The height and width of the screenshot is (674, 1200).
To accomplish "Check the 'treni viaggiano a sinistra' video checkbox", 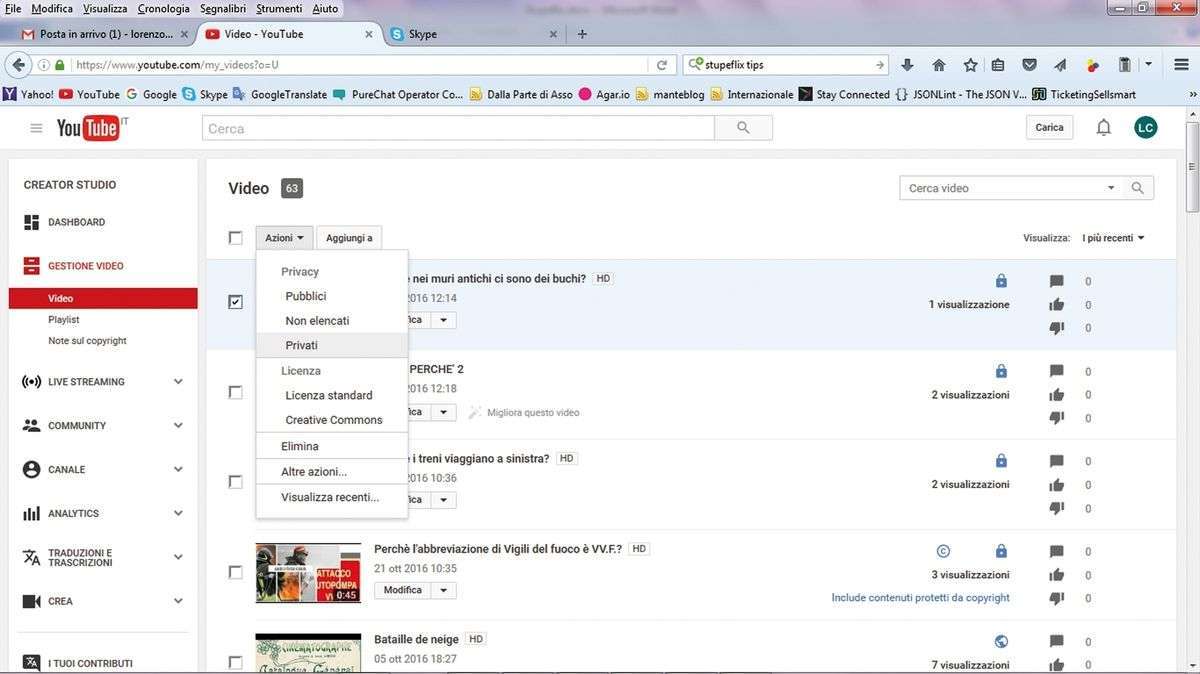I will point(235,482).
